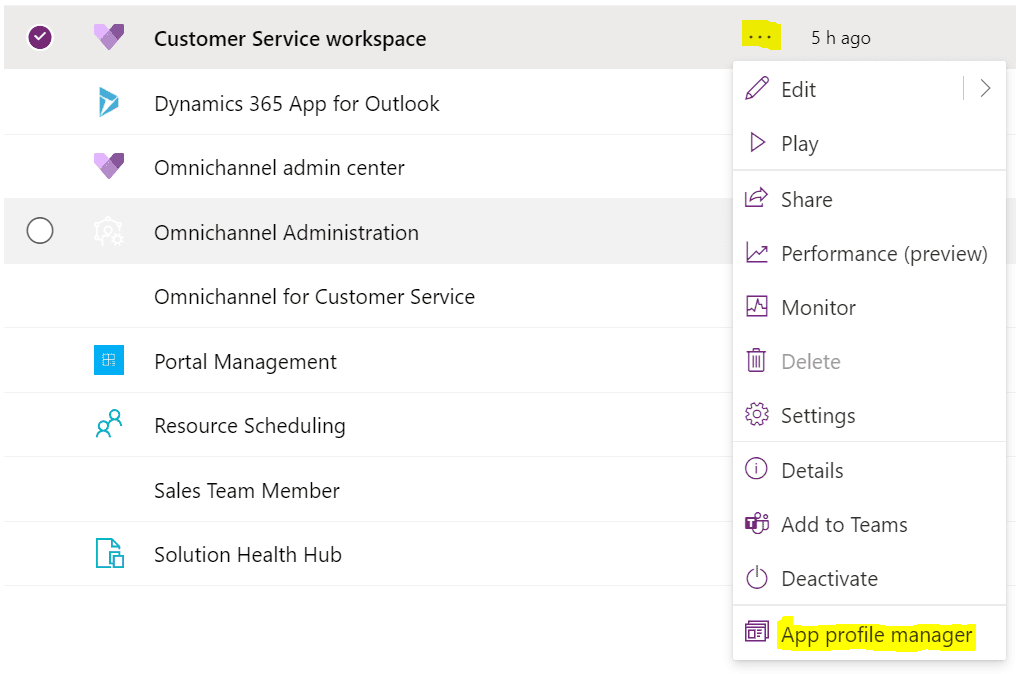Choose App profile manager from the menu

pyautogui.click(x=876, y=634)
